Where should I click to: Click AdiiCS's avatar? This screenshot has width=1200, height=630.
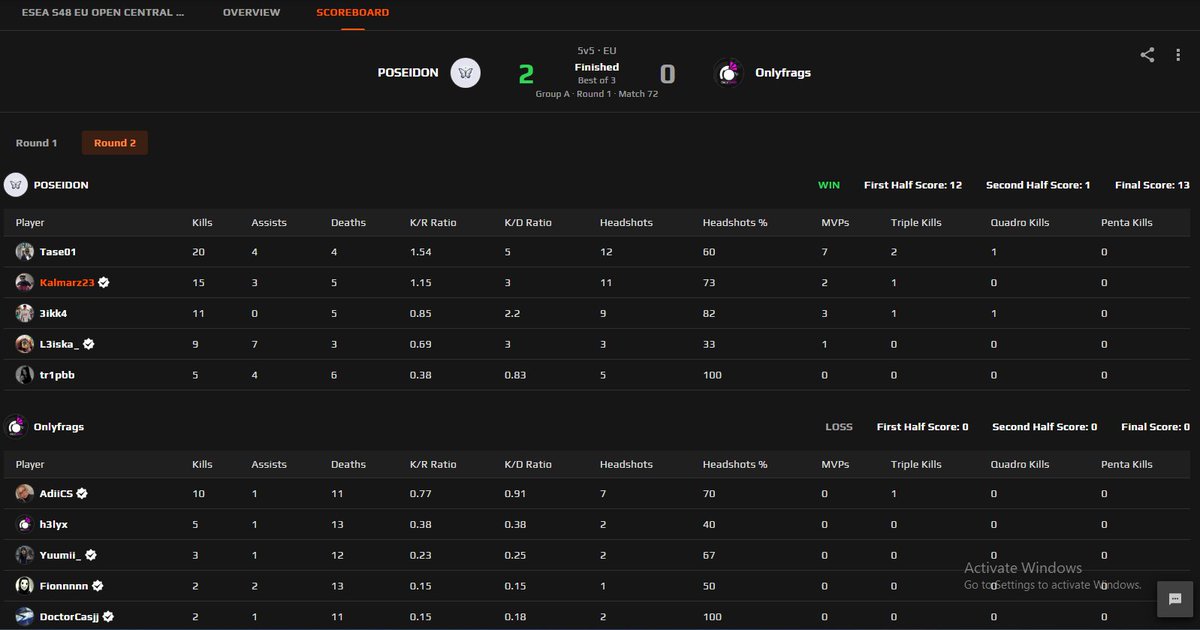25,493
